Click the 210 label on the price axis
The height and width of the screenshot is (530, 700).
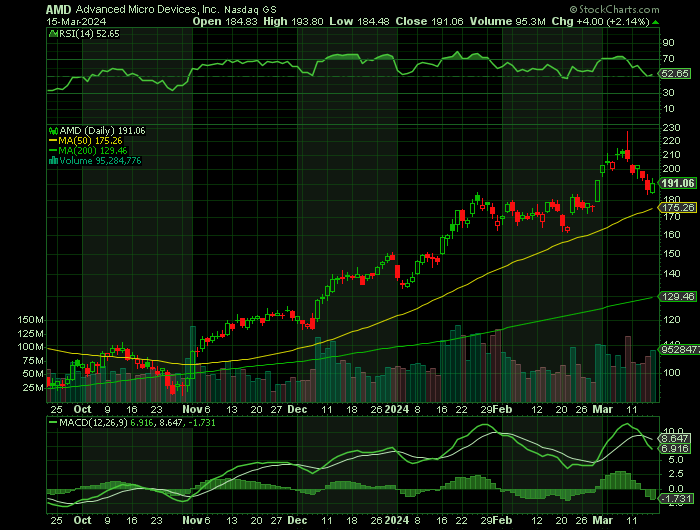coord(671,155)
